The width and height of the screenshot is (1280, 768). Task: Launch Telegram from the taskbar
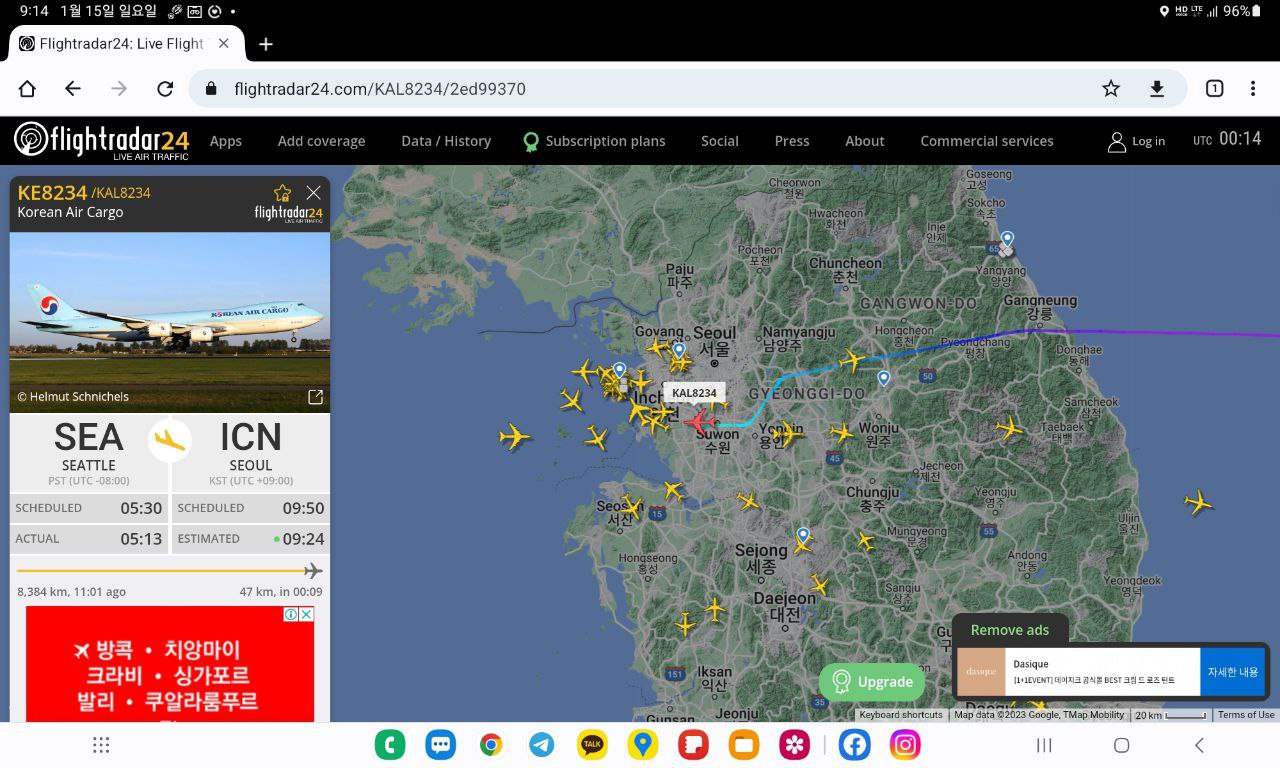pos(542,745)
